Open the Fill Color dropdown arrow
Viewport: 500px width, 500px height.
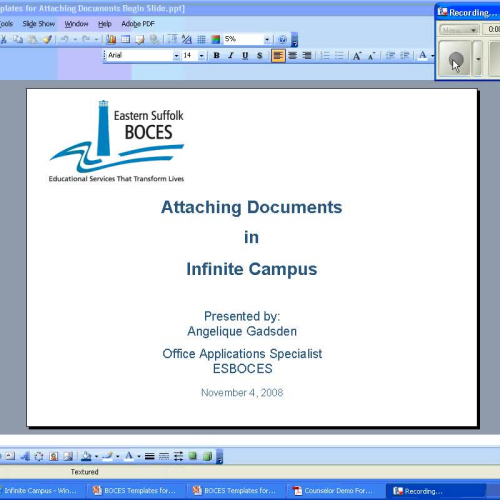[x=96, y=456]
